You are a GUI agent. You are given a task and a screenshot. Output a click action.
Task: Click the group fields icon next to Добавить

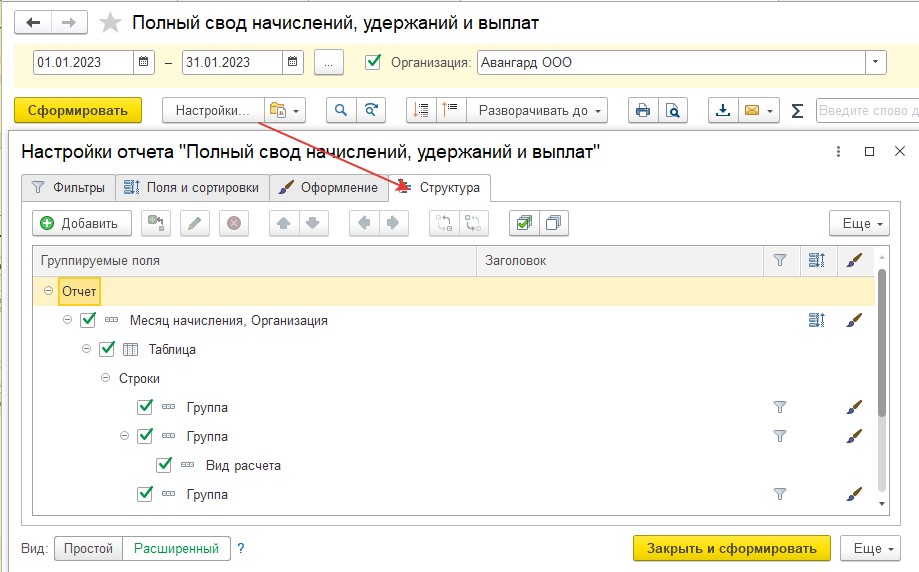tap(156, 223)
